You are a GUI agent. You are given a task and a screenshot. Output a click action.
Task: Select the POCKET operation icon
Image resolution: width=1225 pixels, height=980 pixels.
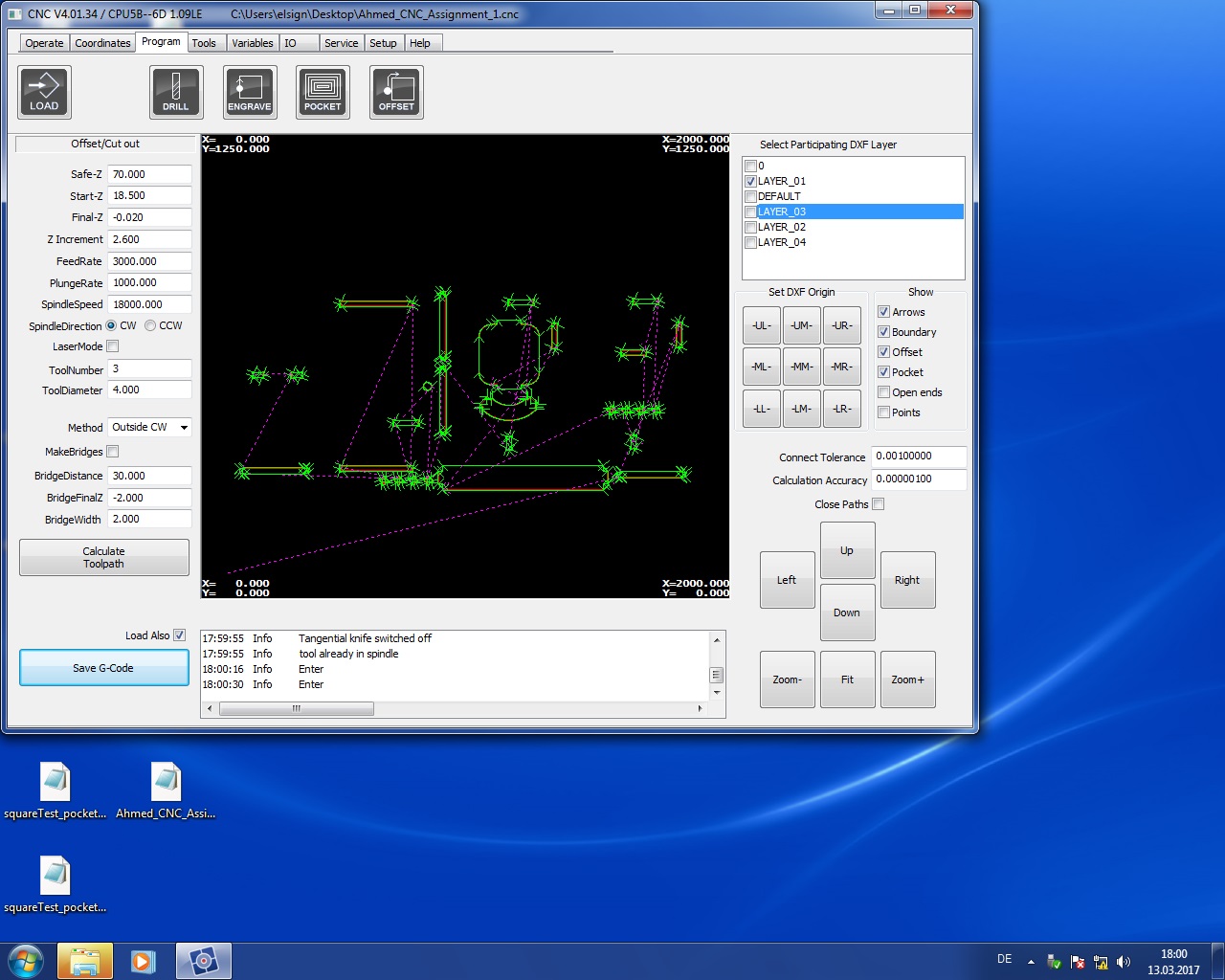[x=323, y=92]
